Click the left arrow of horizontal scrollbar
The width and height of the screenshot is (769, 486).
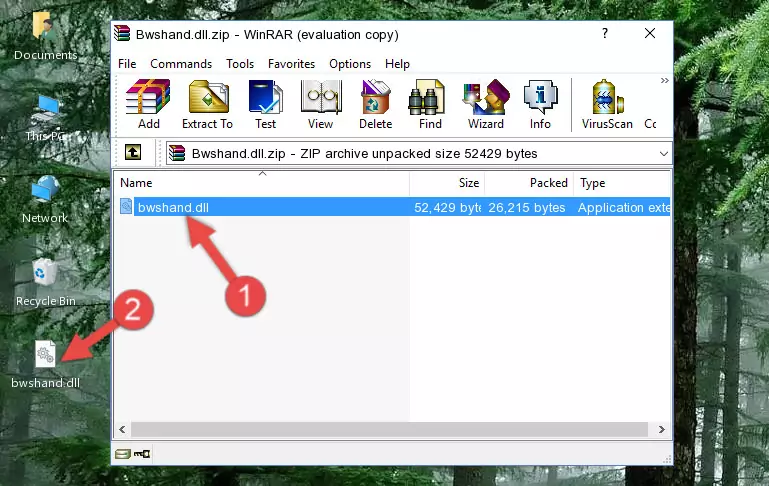pos(122,430)
